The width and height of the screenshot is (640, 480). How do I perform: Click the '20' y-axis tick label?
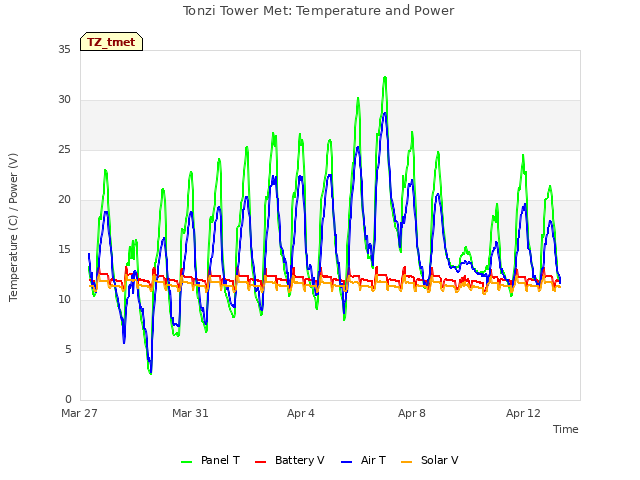click(64, 200)
